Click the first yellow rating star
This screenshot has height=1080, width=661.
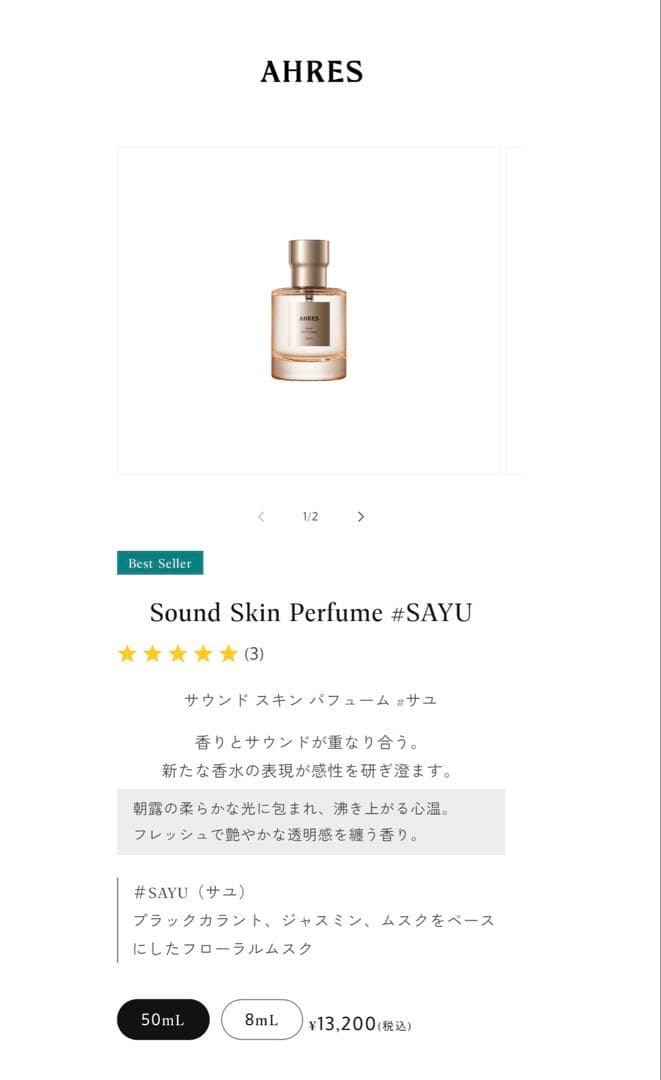pyautogui.click(x=127, y=653)
